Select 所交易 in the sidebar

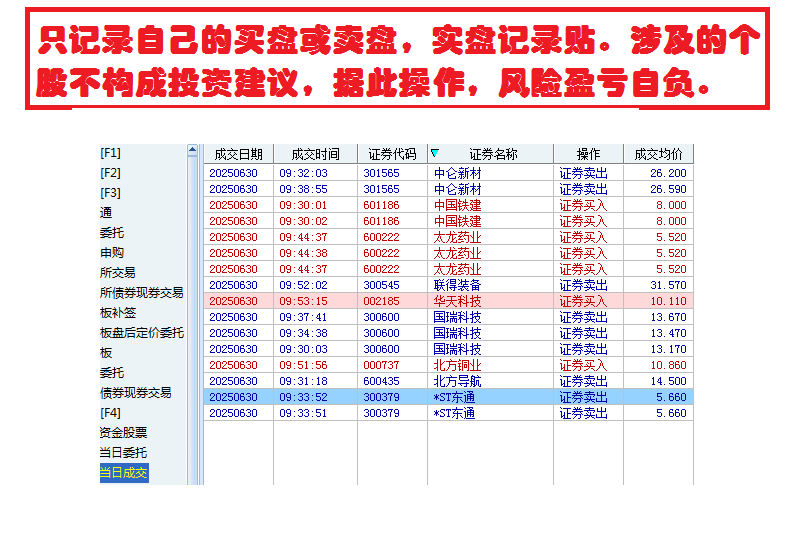(118, 273)
